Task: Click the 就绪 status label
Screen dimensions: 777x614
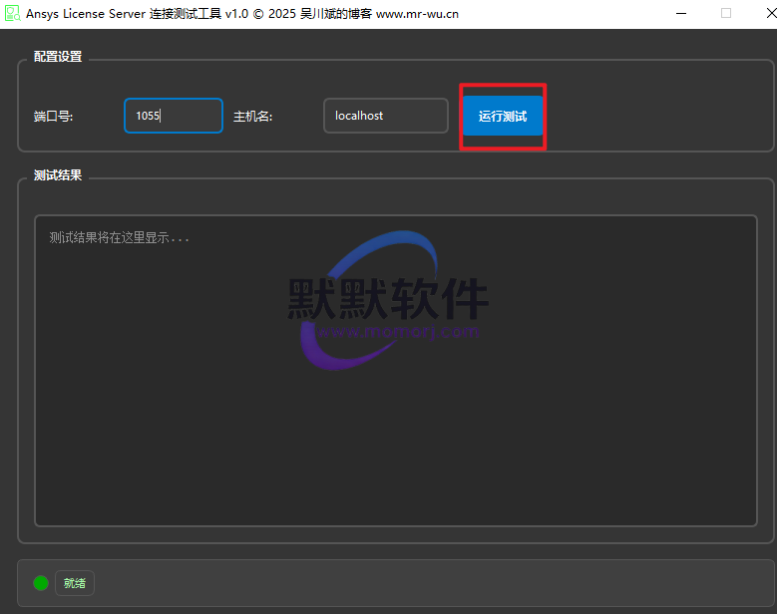Action: pyautogui.click(x=75, y=583)
